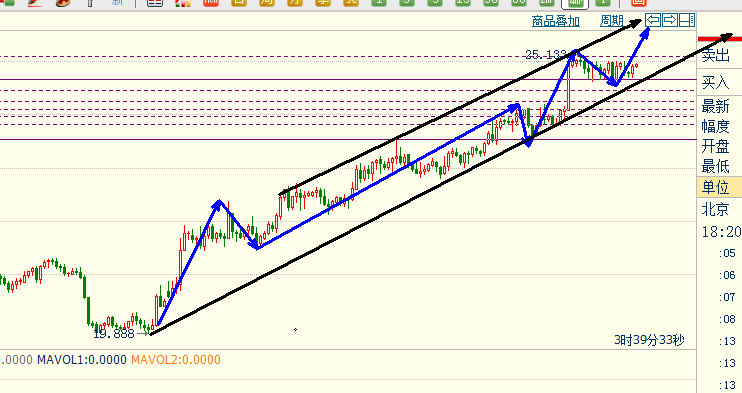742x393 pixels.
Task: Click the :05 tick time entry
Action: click(727, 253)
